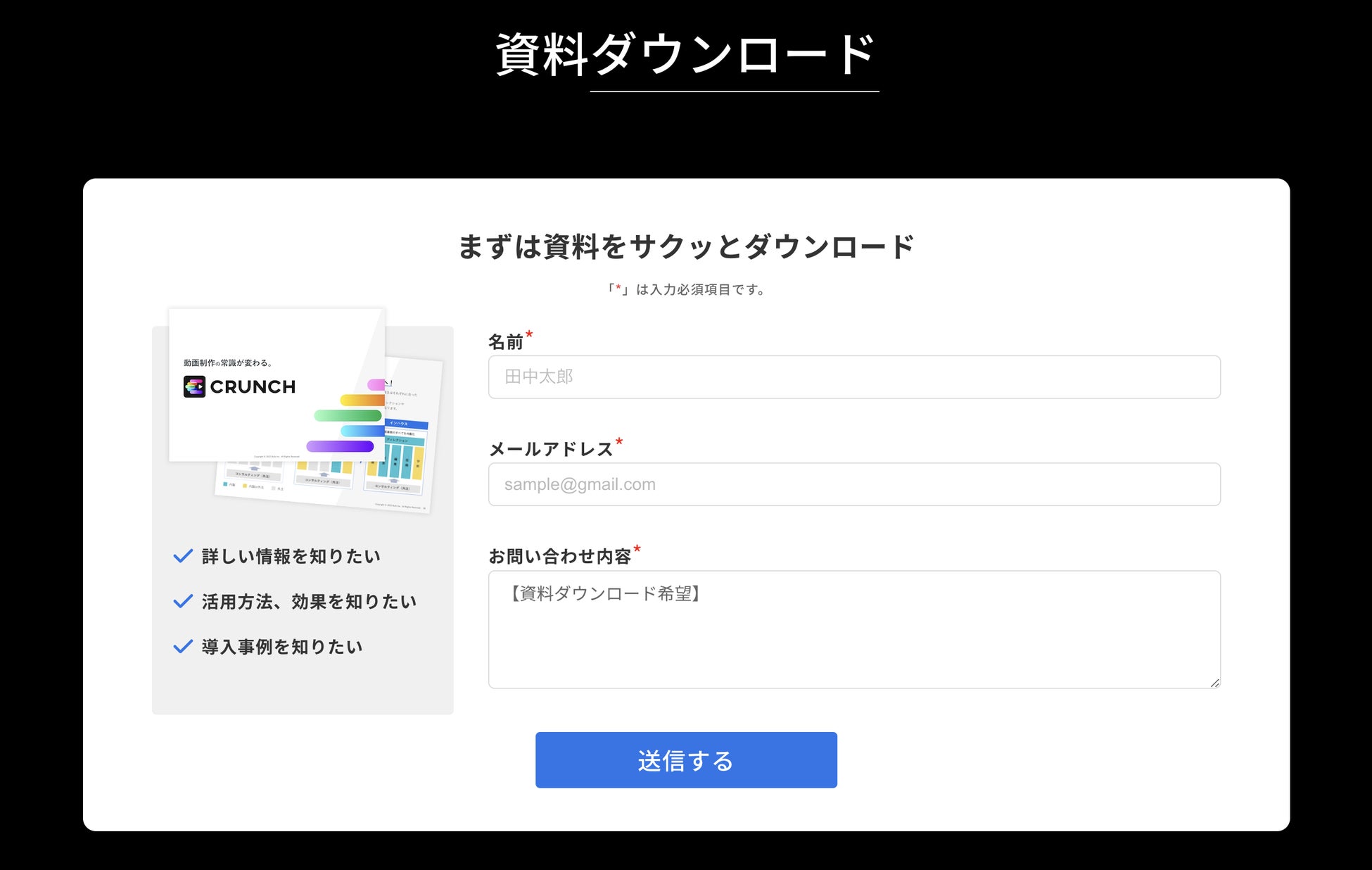The width and height of the screenshot is (1372, 870).
Task: Click the まずは資料をサクッとダウンロード heading
Action: point(685,247)
